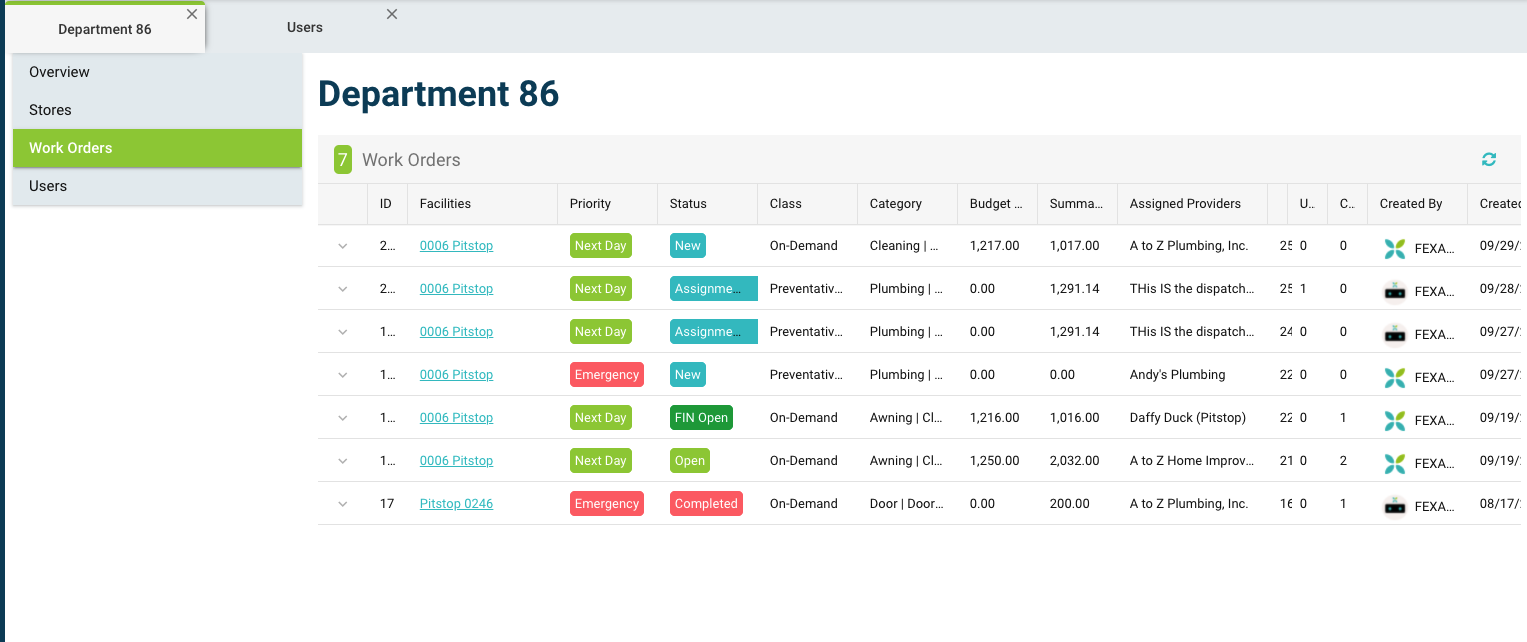Open 0006 Pitstop link in first row
This screenshot has width=1527, height=642.
[456, 246]
